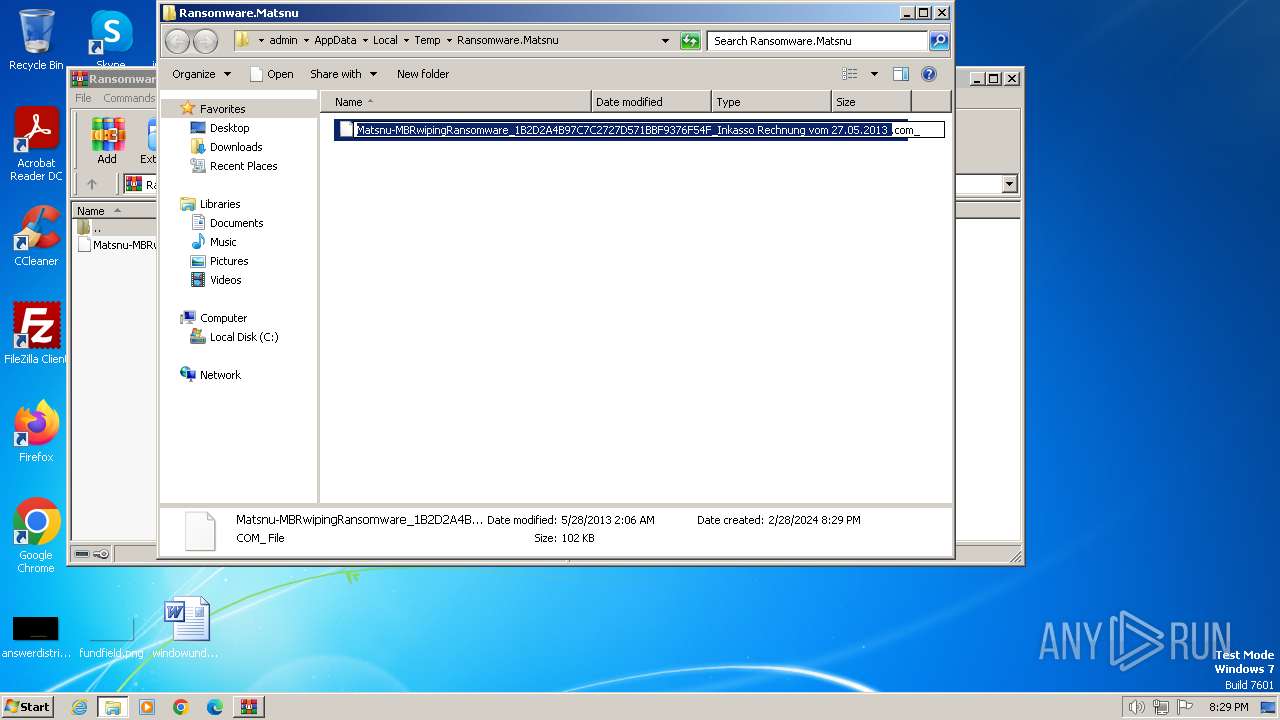Open Windows Media Player from taskbar
The height and width of the screenshot is (720, 1280).
pyautogui.click(x=147, y=707)
